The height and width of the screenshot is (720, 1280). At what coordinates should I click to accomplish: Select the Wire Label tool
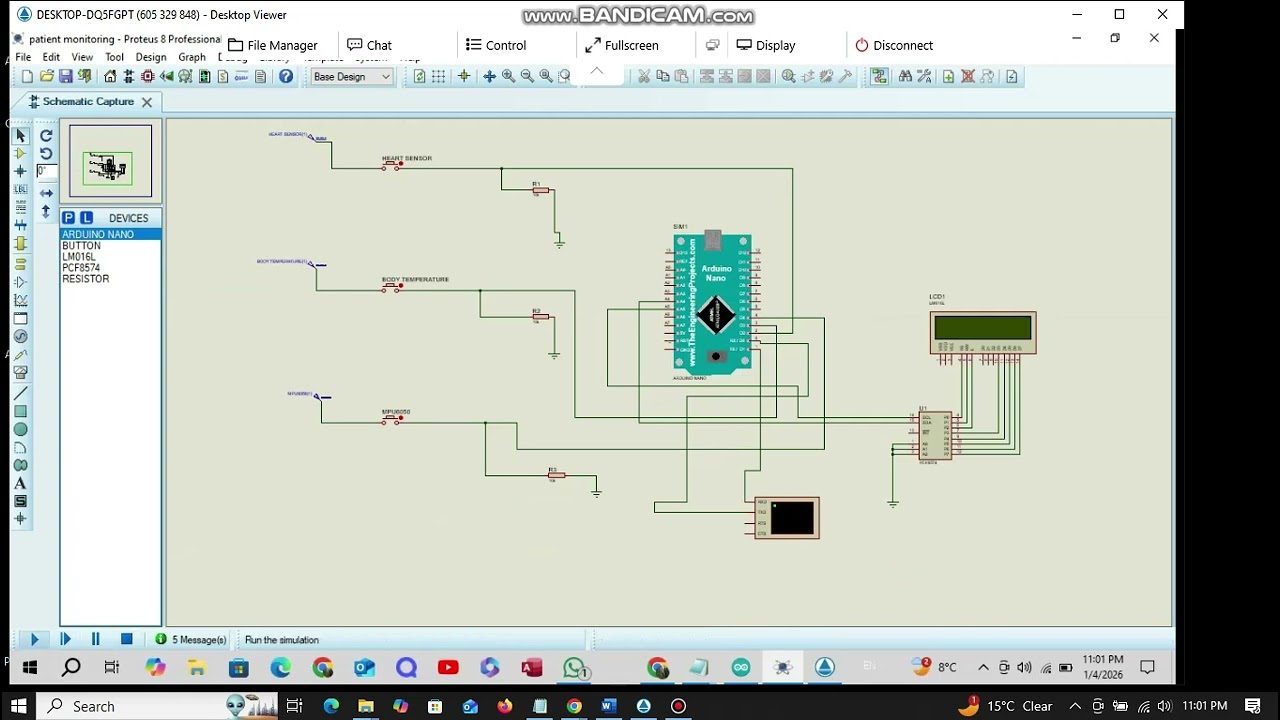click(20, 190)
